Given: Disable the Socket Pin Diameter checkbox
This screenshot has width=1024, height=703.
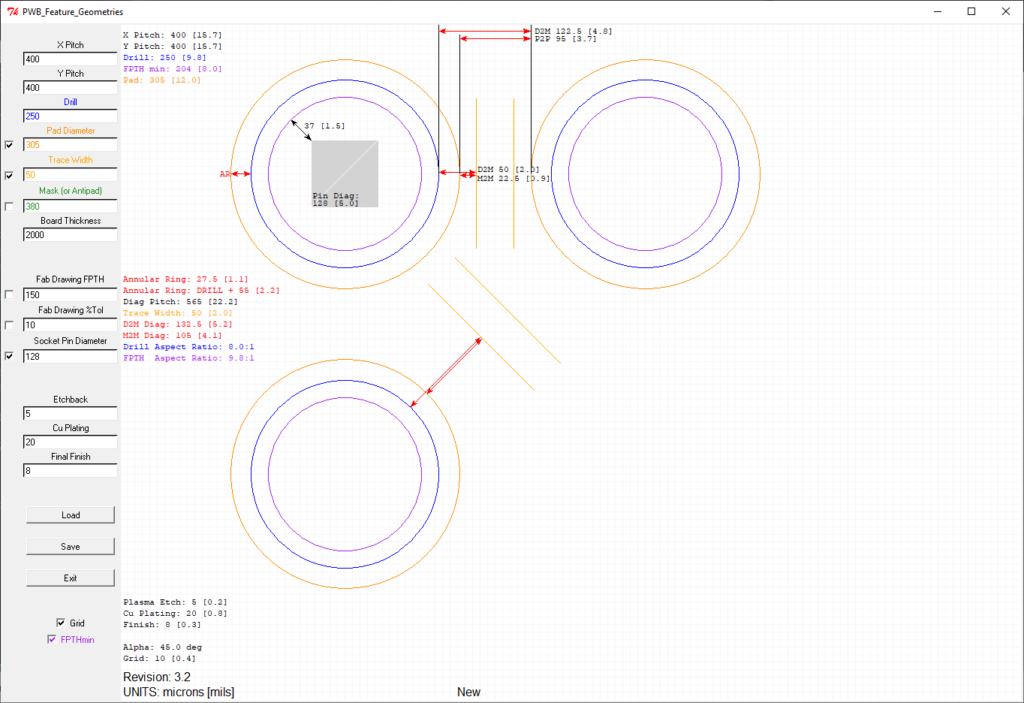Looking at the screenshot, I should 10,356.
